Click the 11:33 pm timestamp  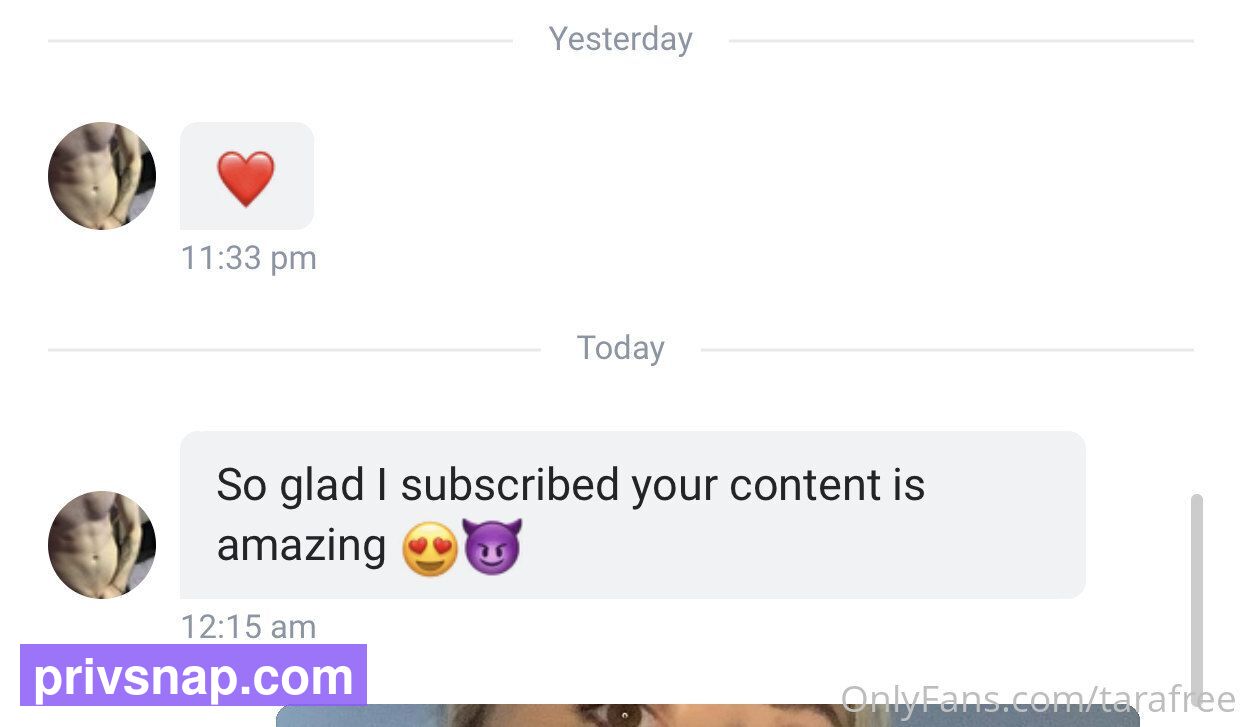249,258
